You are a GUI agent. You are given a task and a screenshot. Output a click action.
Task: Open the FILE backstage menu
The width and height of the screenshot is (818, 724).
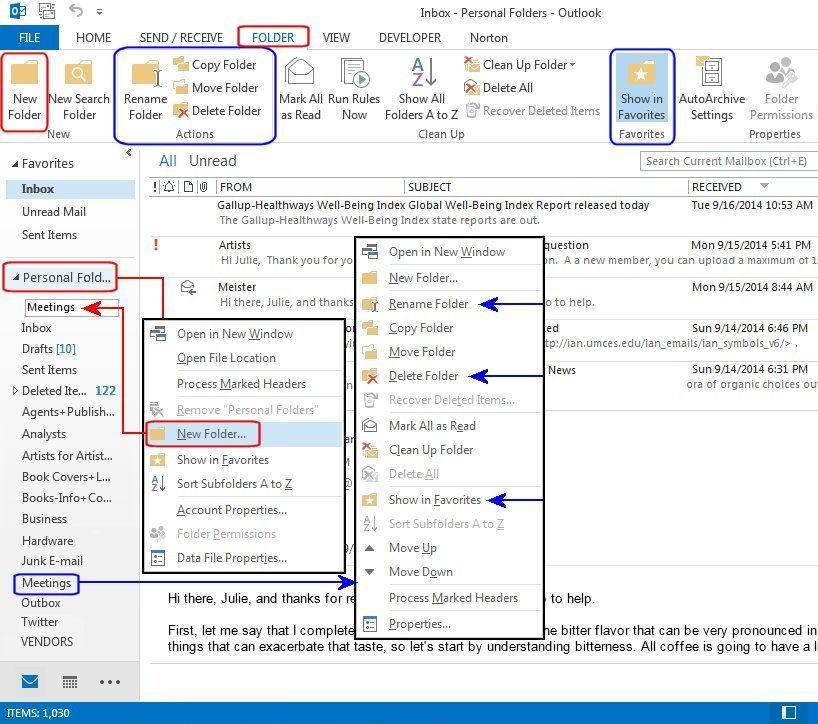point(29,38)
